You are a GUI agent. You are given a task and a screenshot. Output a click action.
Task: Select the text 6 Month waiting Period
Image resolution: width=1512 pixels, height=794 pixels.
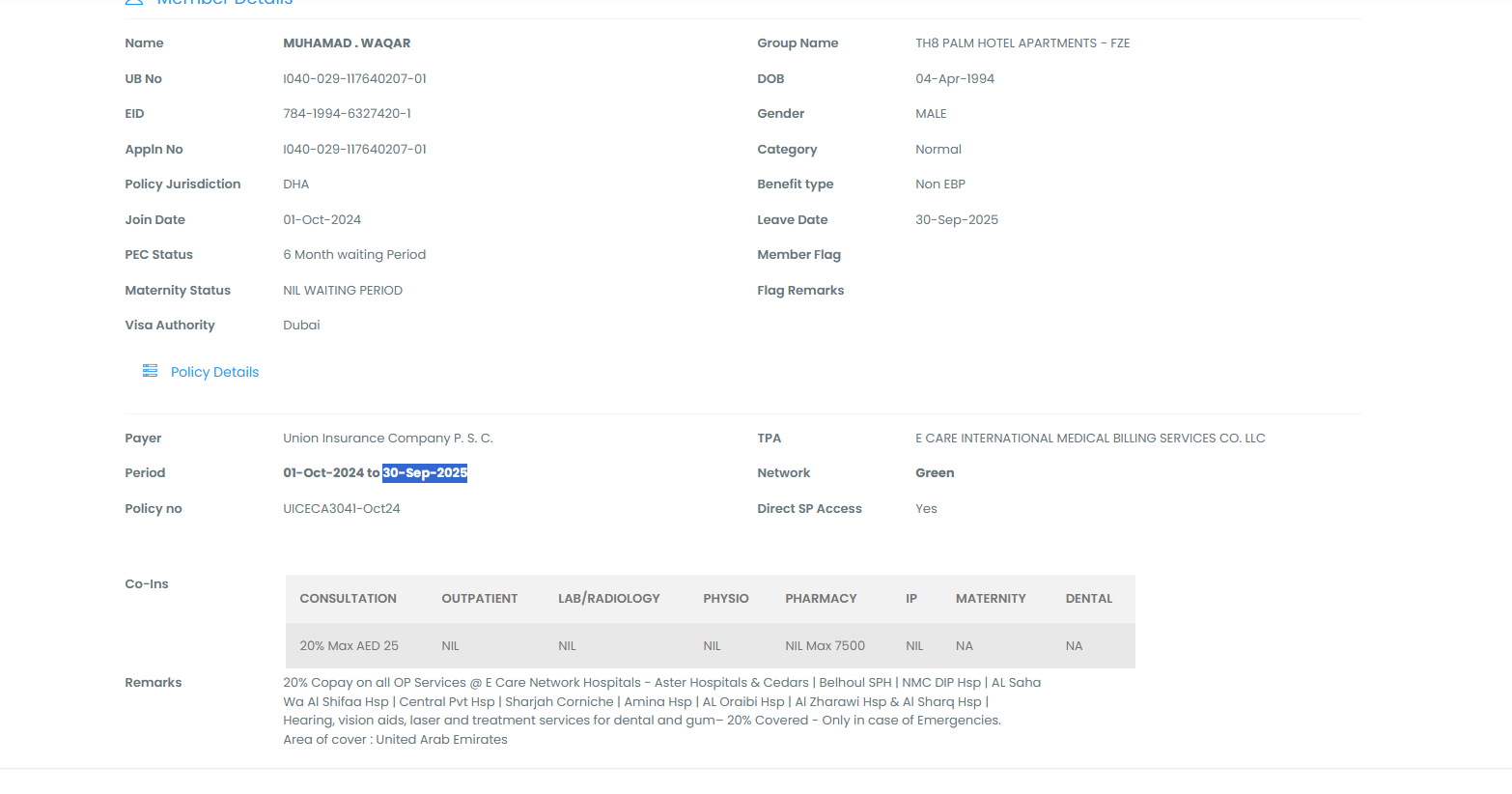[x=354, y=255]
